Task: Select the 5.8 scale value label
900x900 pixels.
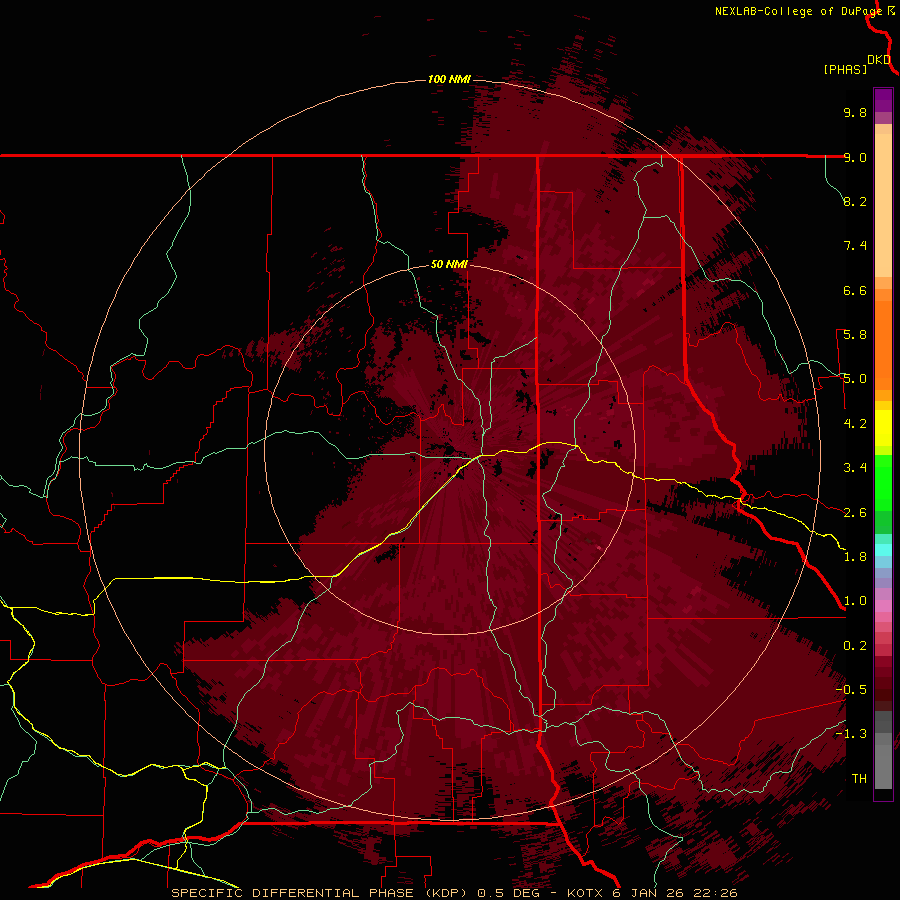Action: coord(855,335)
